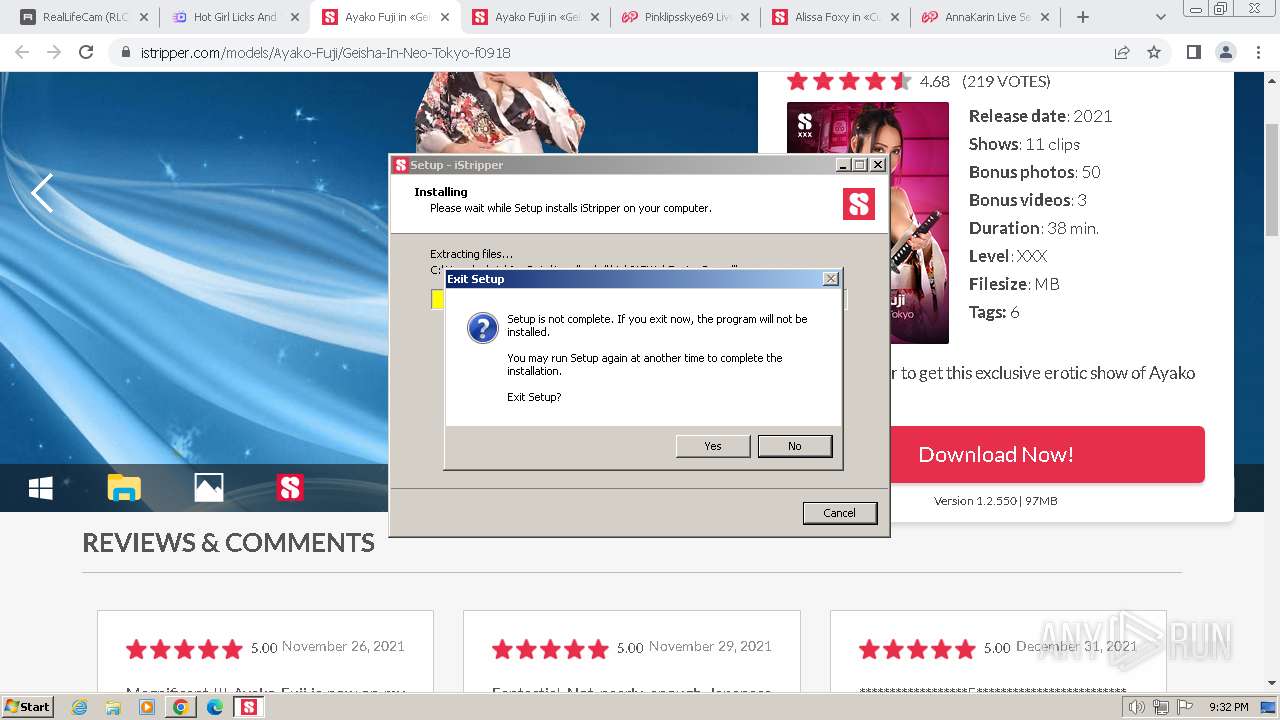The height and width of the screenshot is (720, 1280).
Task: Click the Shows: 11 clips text
Action: pos(1024,144)
